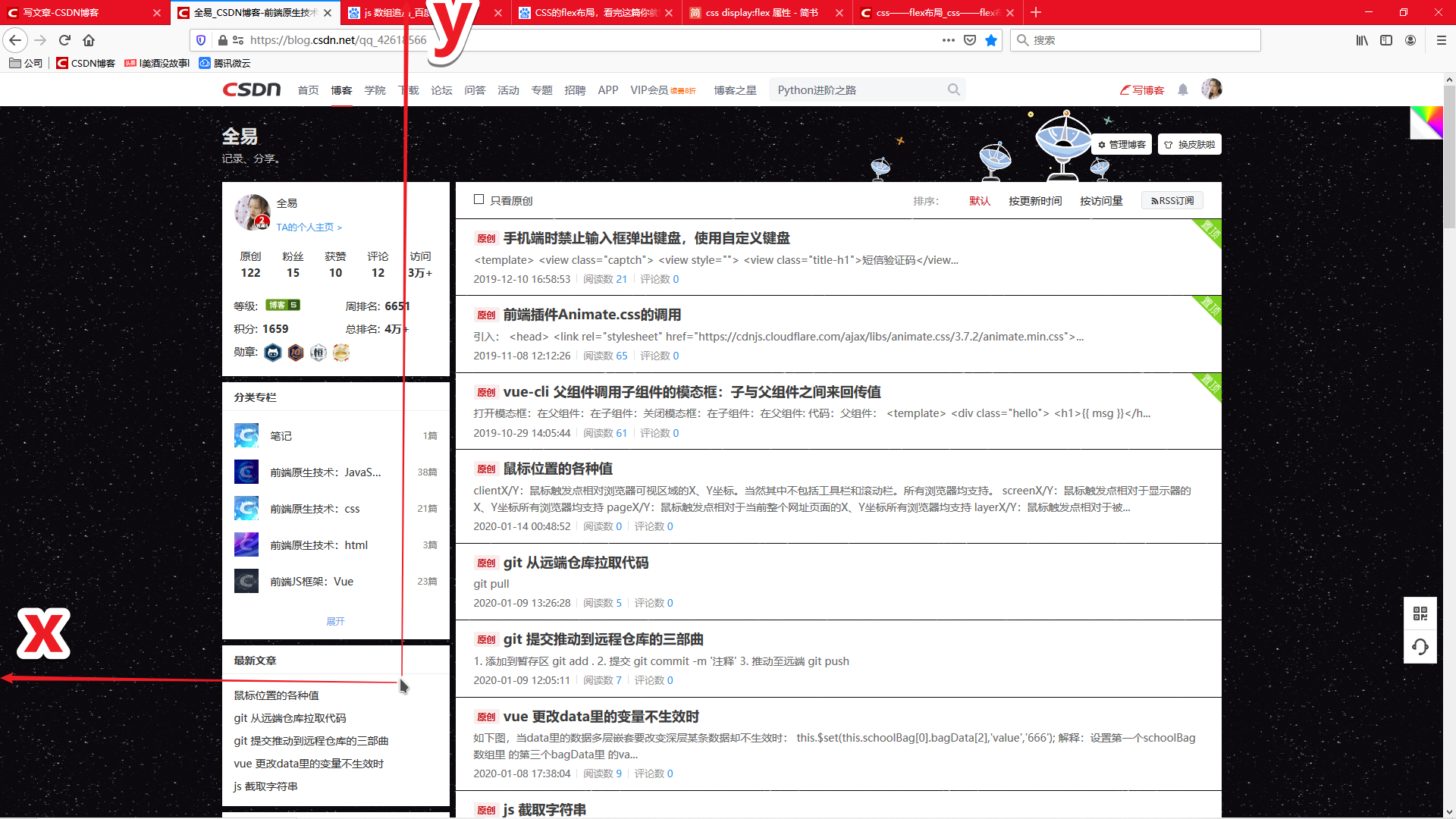Image resolution: width=1456 pixels, height=819 pixels.
Task: Click the customer service headset icon
Action: pyautogui.click(x=1420, y=647)
